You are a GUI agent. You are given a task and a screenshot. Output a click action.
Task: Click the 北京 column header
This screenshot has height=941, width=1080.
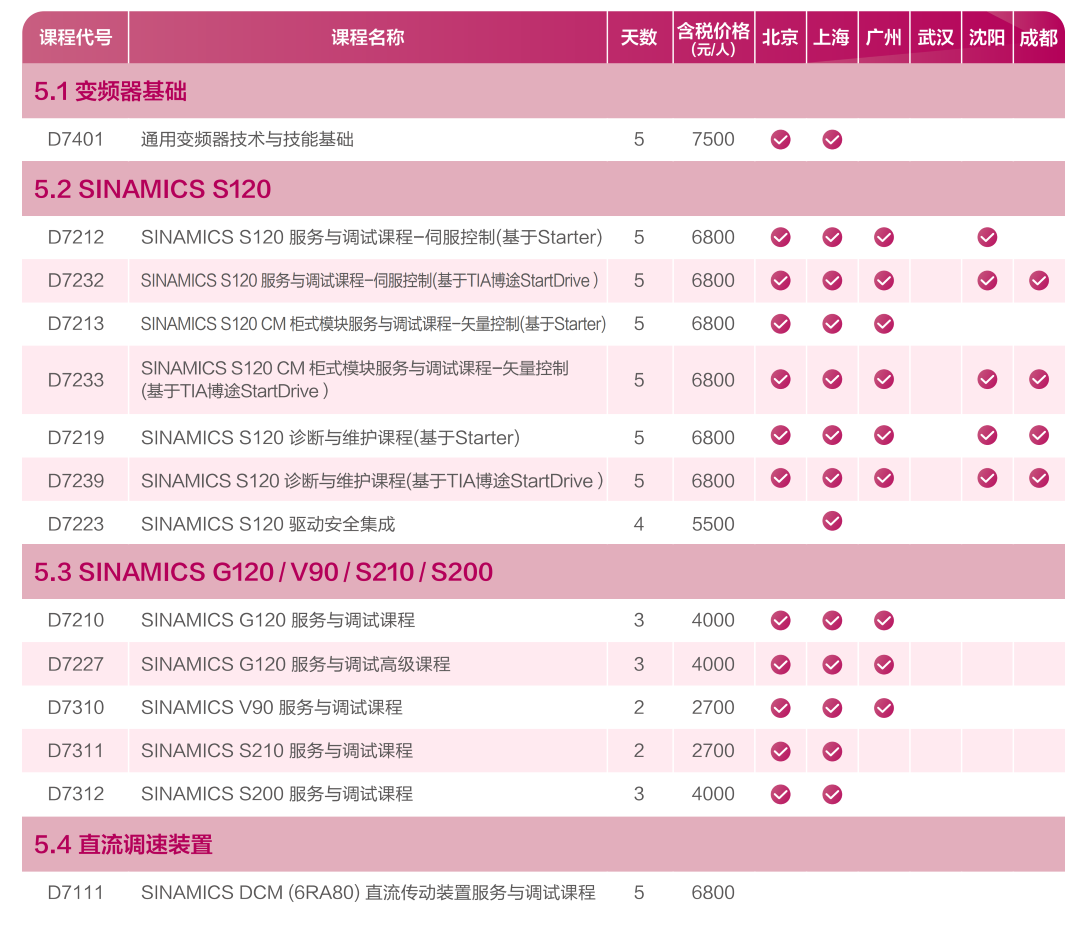pos(780,37)
